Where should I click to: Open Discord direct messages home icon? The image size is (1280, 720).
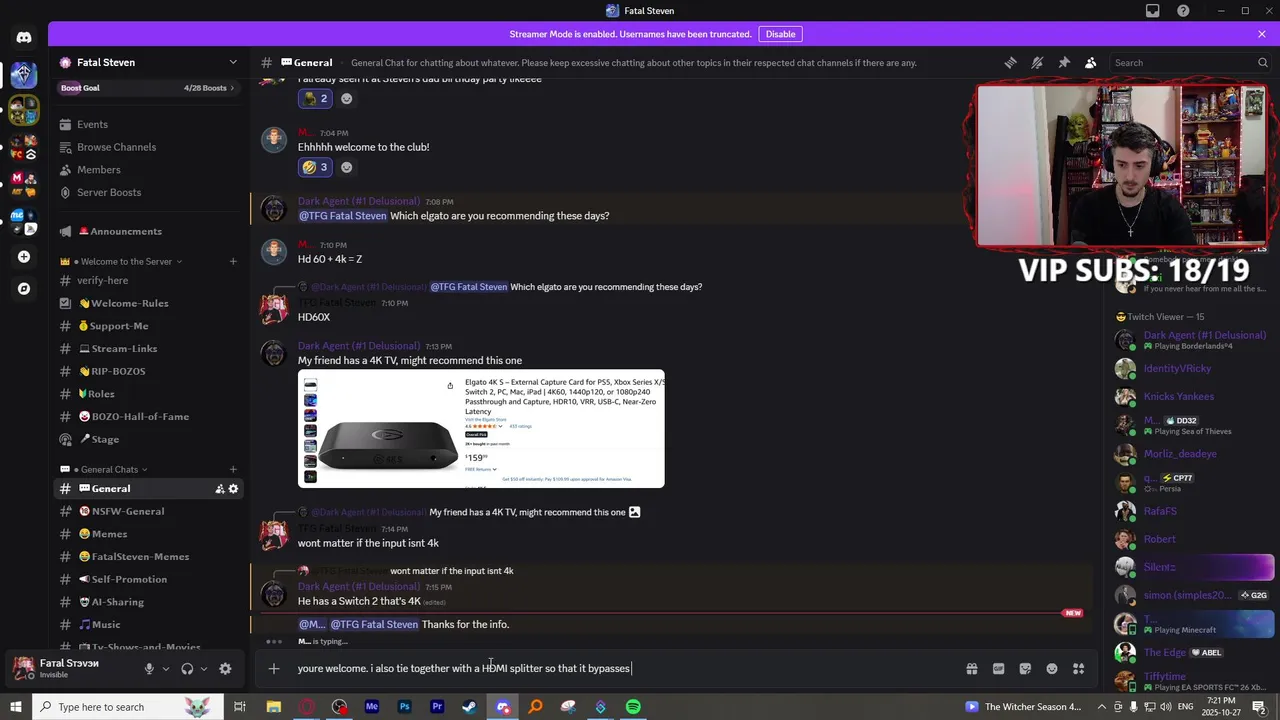(24, 38)
